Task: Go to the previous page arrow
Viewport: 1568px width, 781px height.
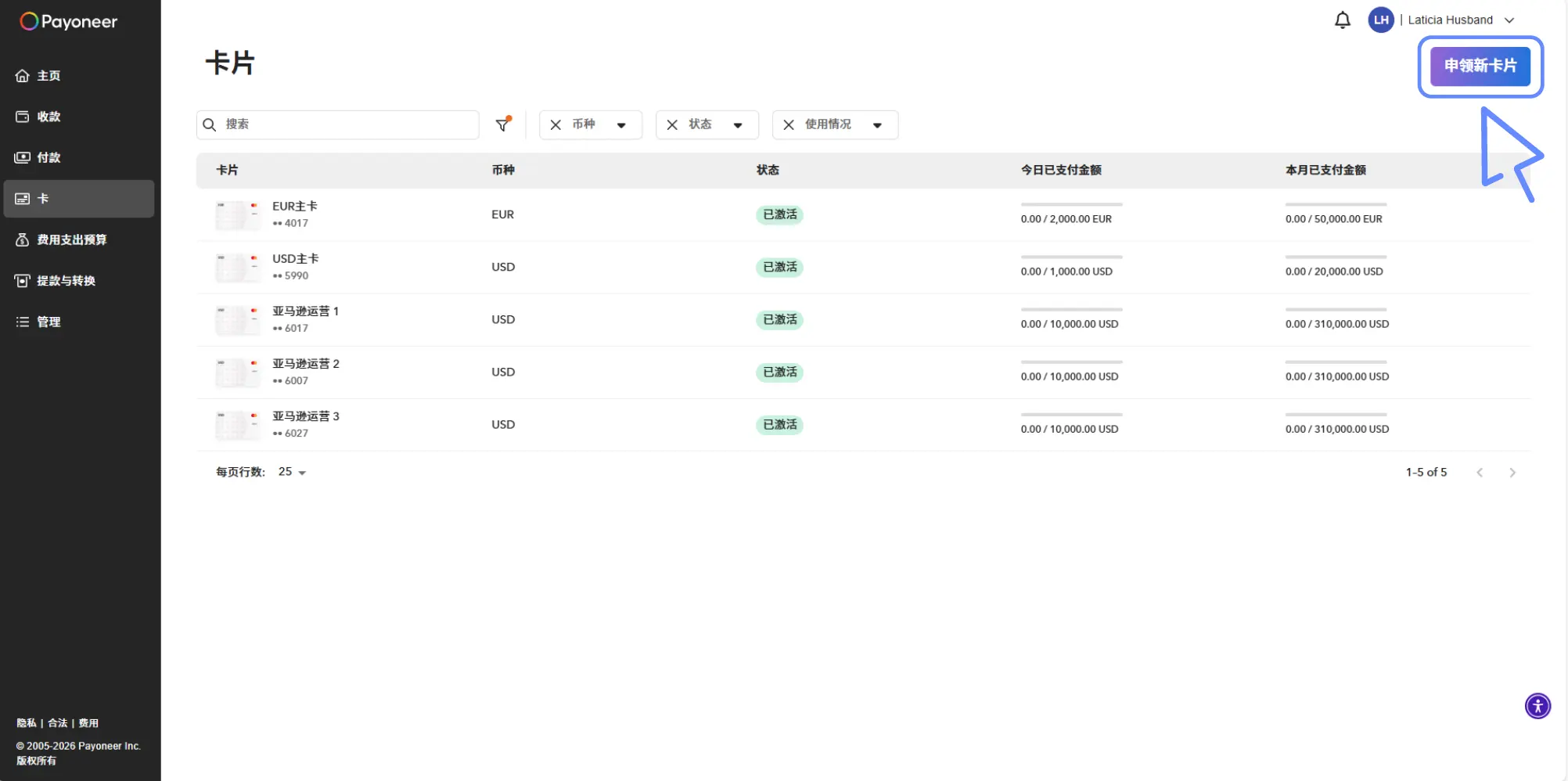Action: pyautogui.click(x=1480, y=473)
